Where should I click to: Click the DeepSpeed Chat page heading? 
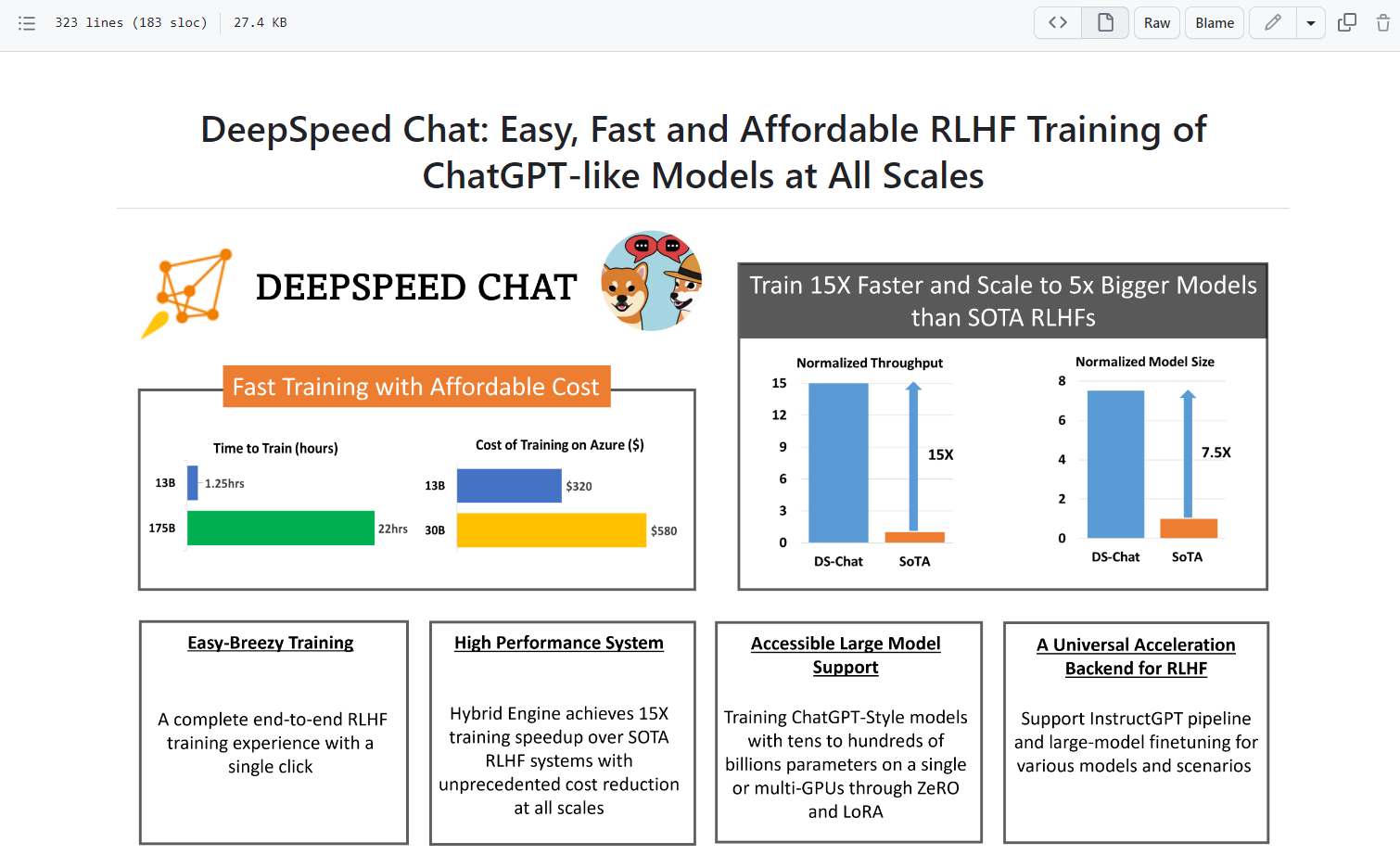703,152
